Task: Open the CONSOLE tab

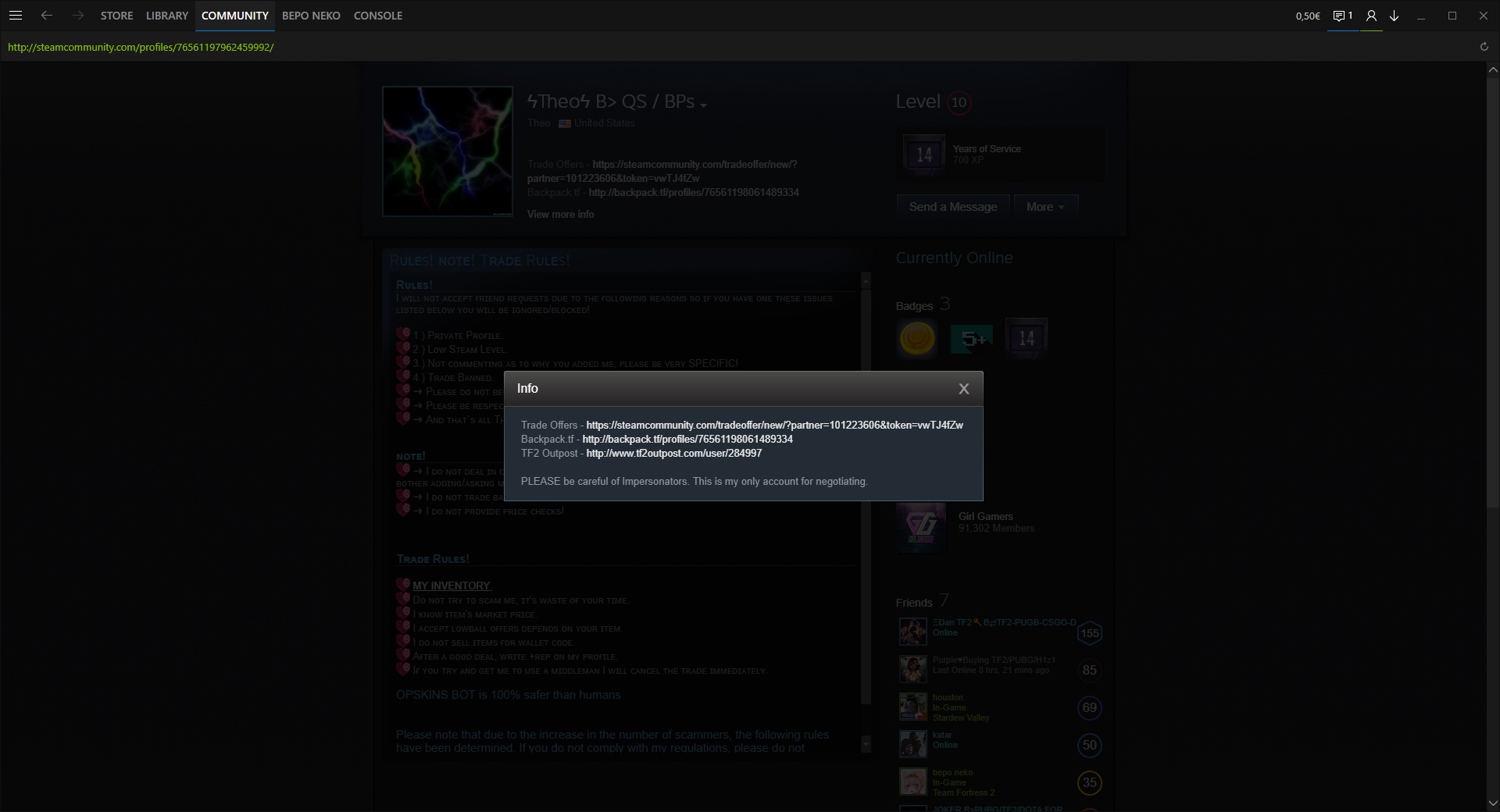Action: point(377,16)
